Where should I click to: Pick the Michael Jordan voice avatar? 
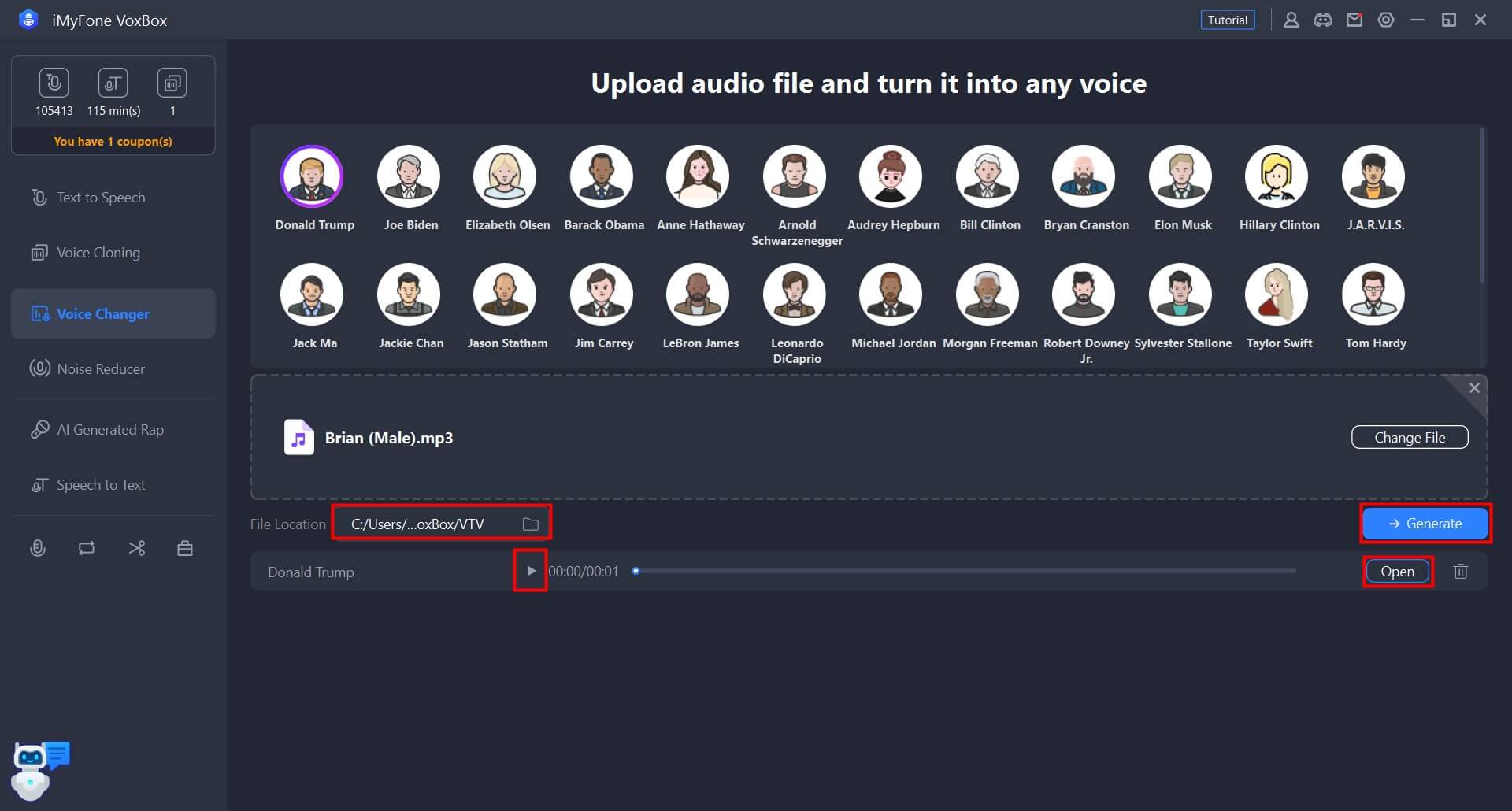[891, 294]
